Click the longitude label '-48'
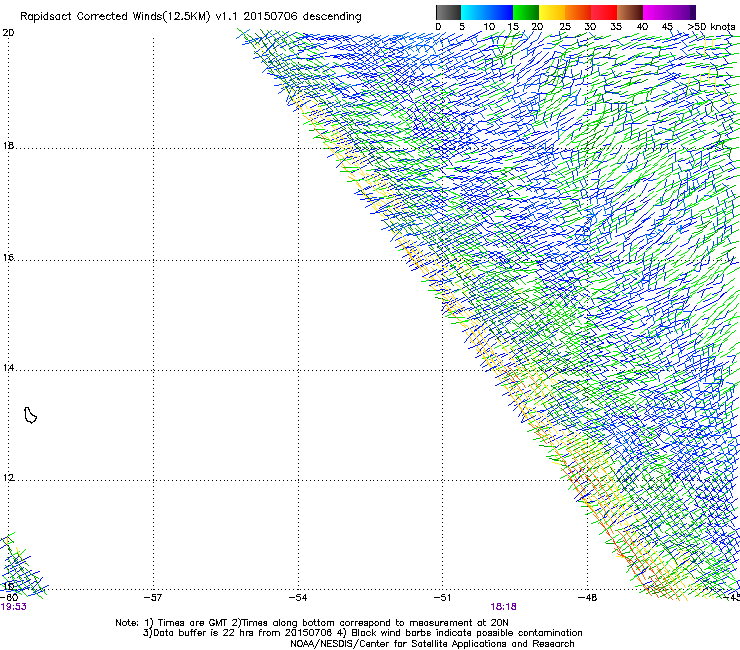This screenshot has width=740, height=650. [587, 598]
